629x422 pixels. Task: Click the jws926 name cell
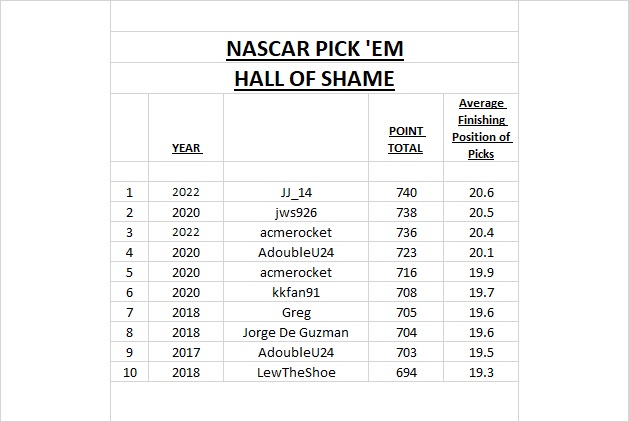(296, 212)
